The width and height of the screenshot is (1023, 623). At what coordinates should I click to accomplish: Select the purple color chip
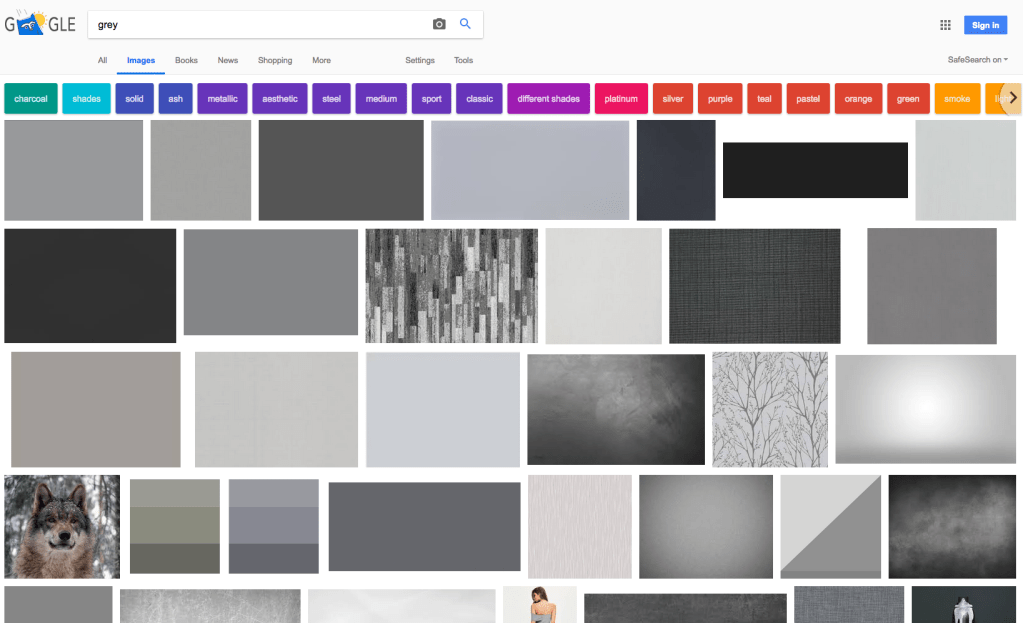coord(718,98)
